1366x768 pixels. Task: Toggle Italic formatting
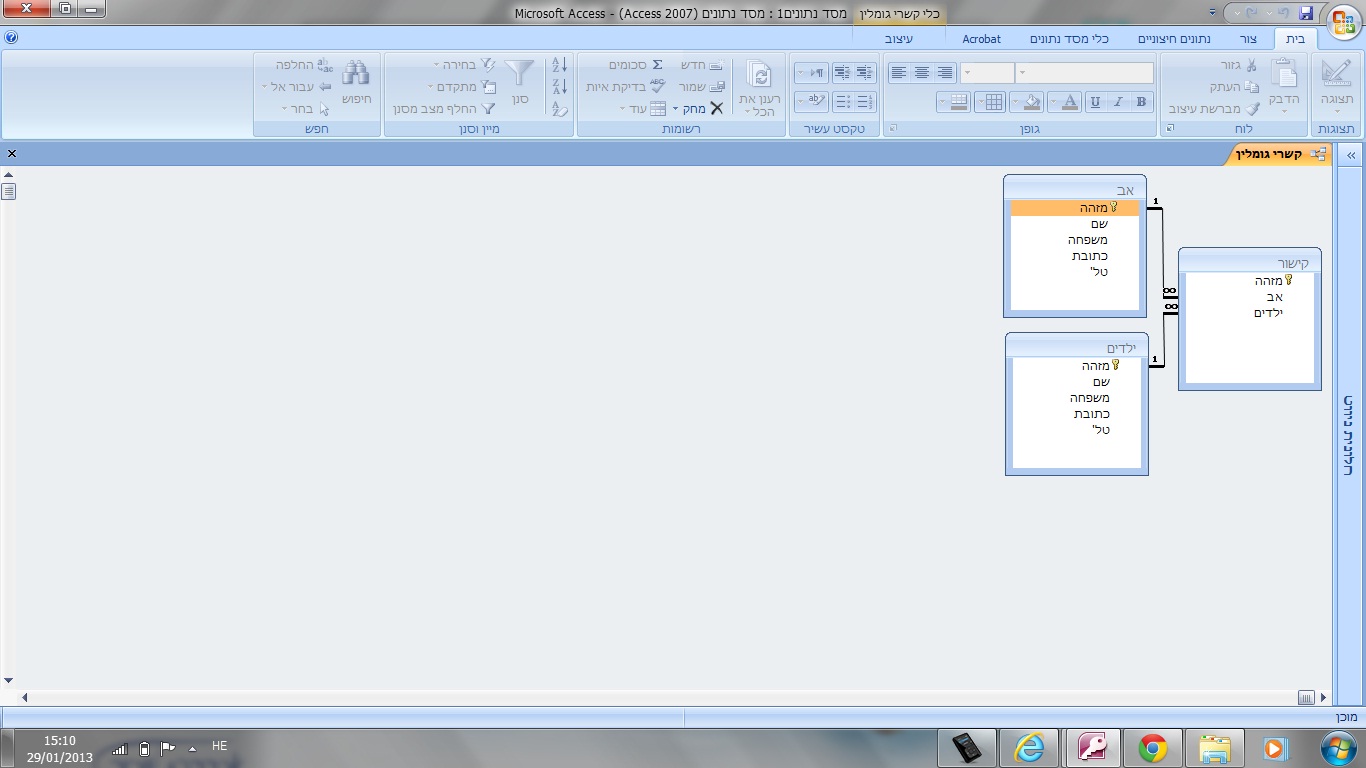[1119, 102]
